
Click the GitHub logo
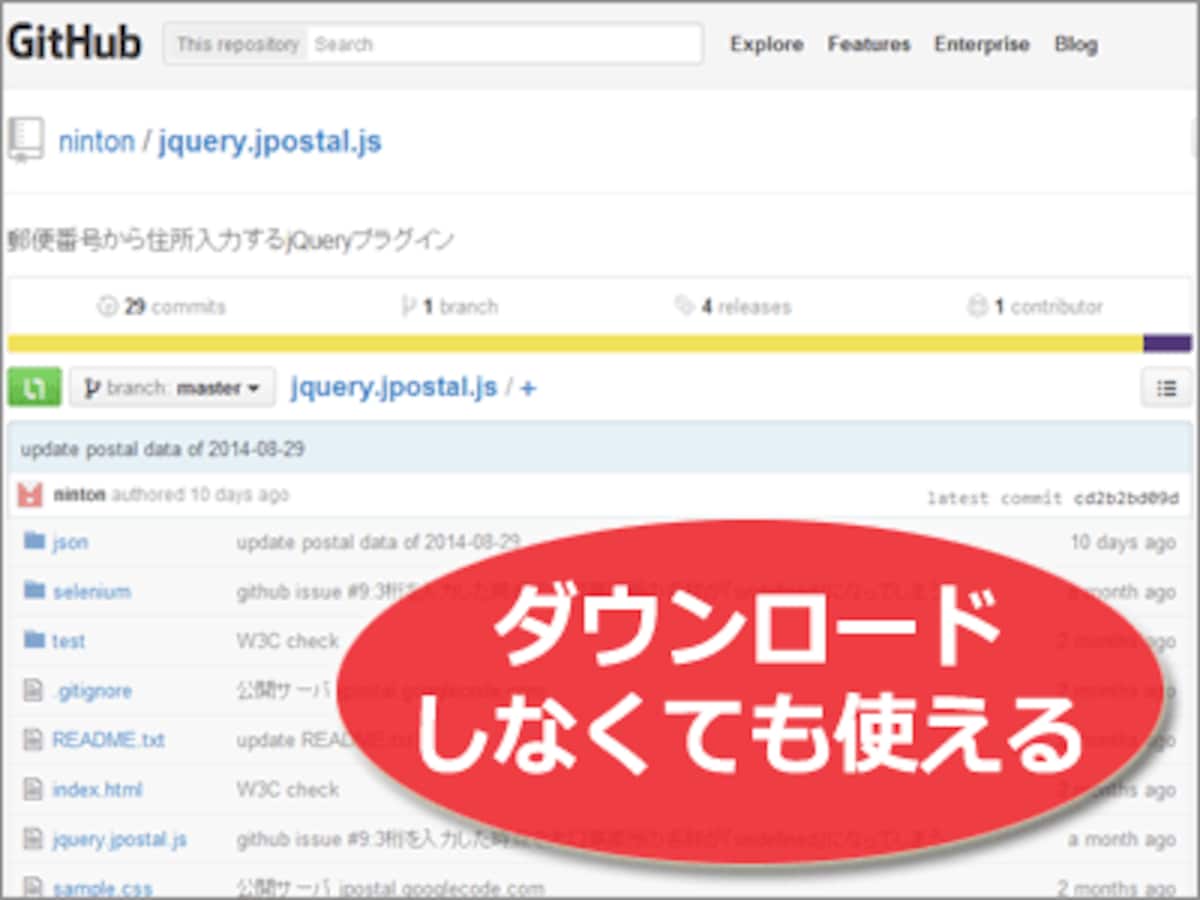[x=74, y=44]
